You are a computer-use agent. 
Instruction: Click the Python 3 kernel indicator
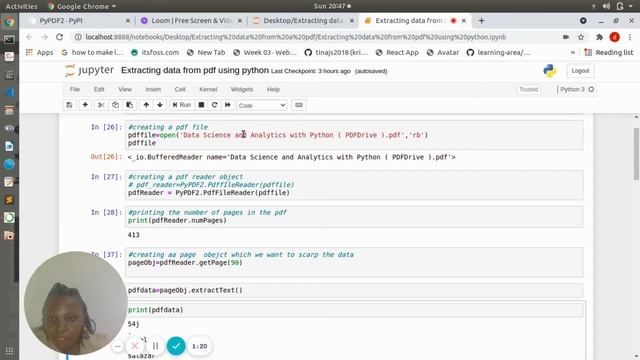(x=577, y=89)
